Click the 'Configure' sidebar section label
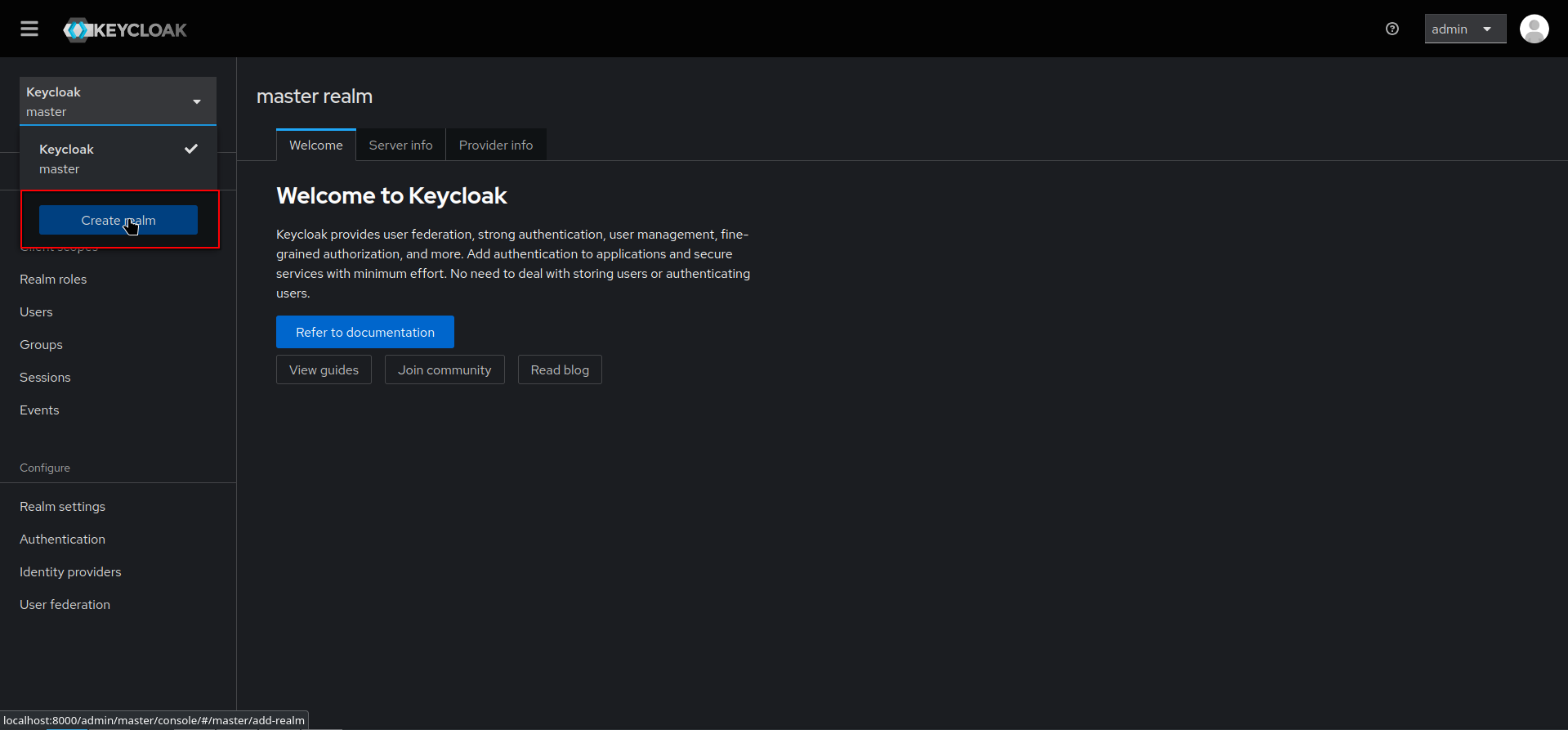Screen dimensions: 1568x730 click(x=45, y=468)
